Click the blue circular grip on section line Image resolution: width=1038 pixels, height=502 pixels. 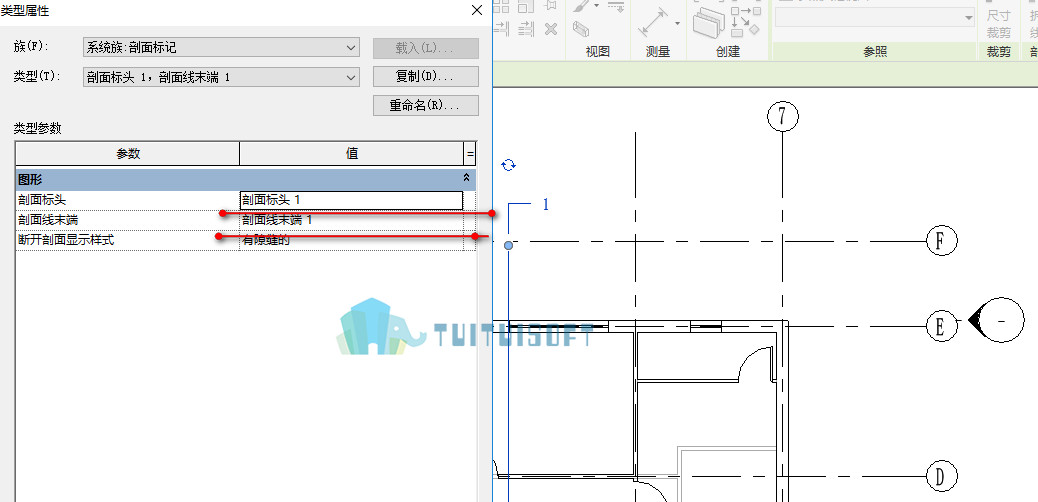tap(508, 246)
